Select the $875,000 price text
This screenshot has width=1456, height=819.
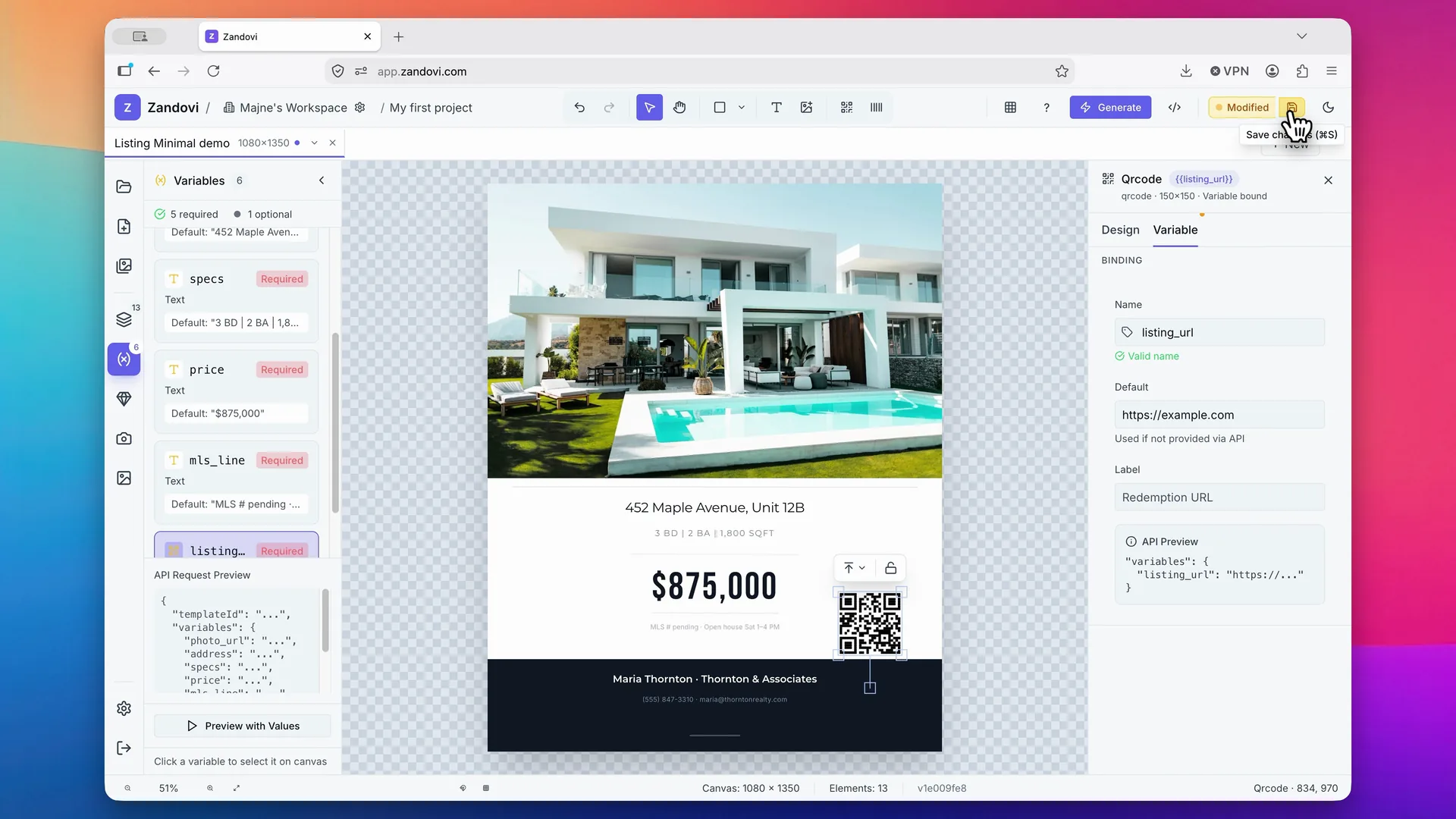pyautogui.click(x=714, y=586)
